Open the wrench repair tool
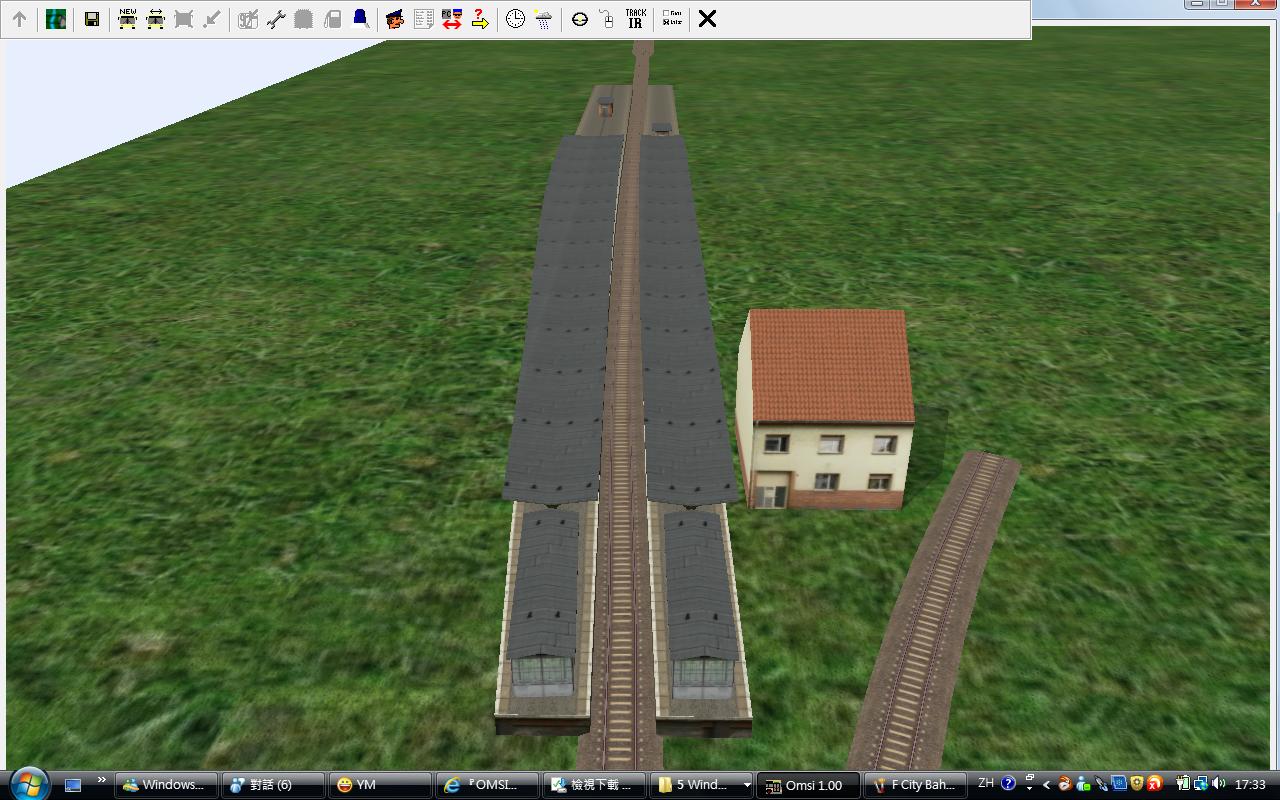 pyautogui.click(x=276, y=19)
